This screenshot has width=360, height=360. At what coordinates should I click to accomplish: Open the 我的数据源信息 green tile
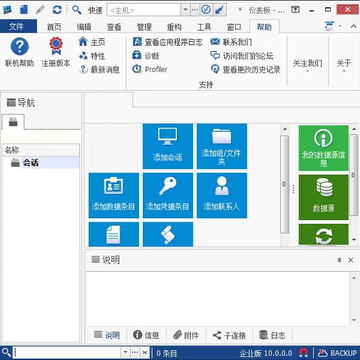pyautogui.click(x=323, y=148)
